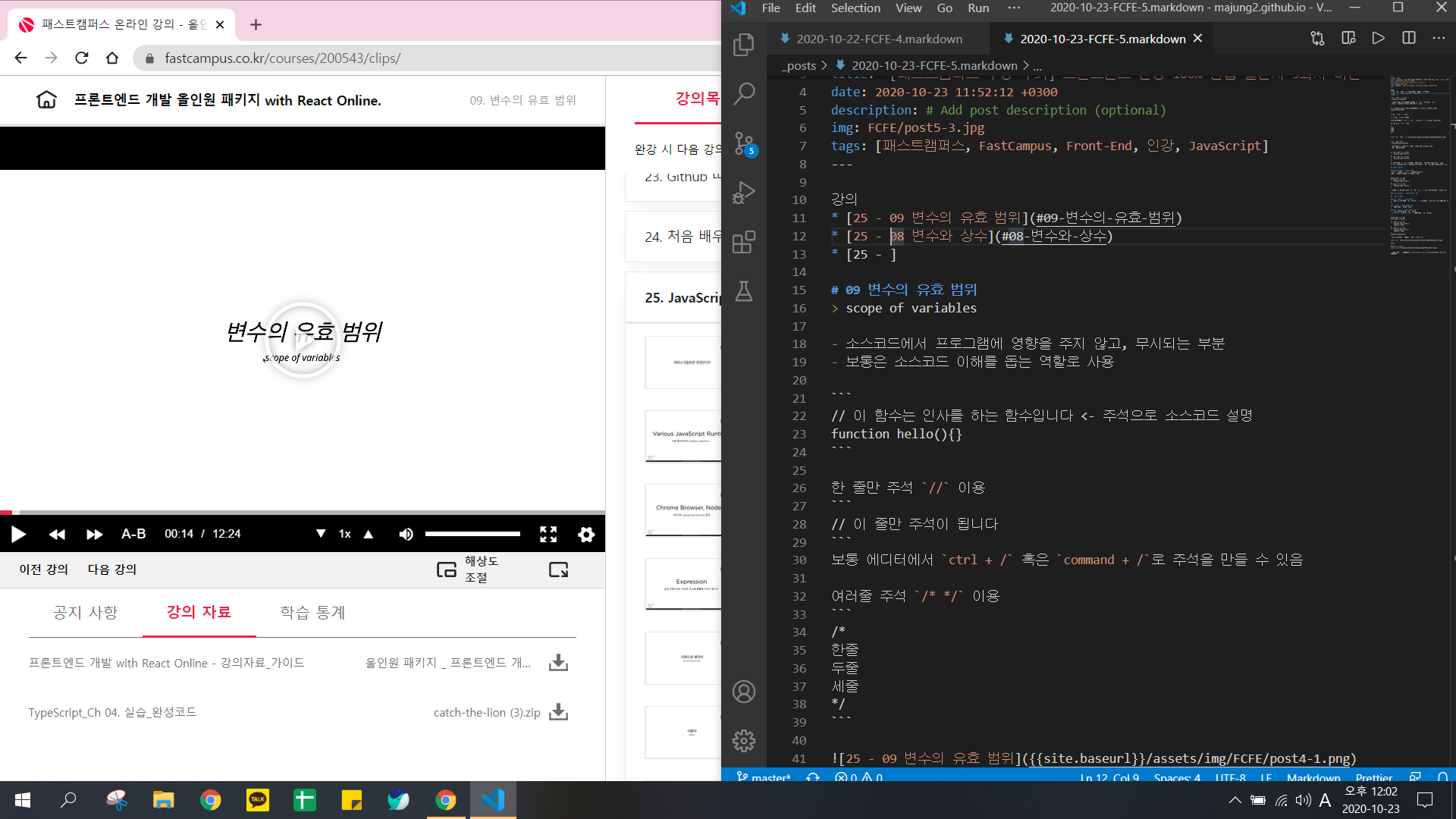Run the current file with play icon

point(1379,38)
